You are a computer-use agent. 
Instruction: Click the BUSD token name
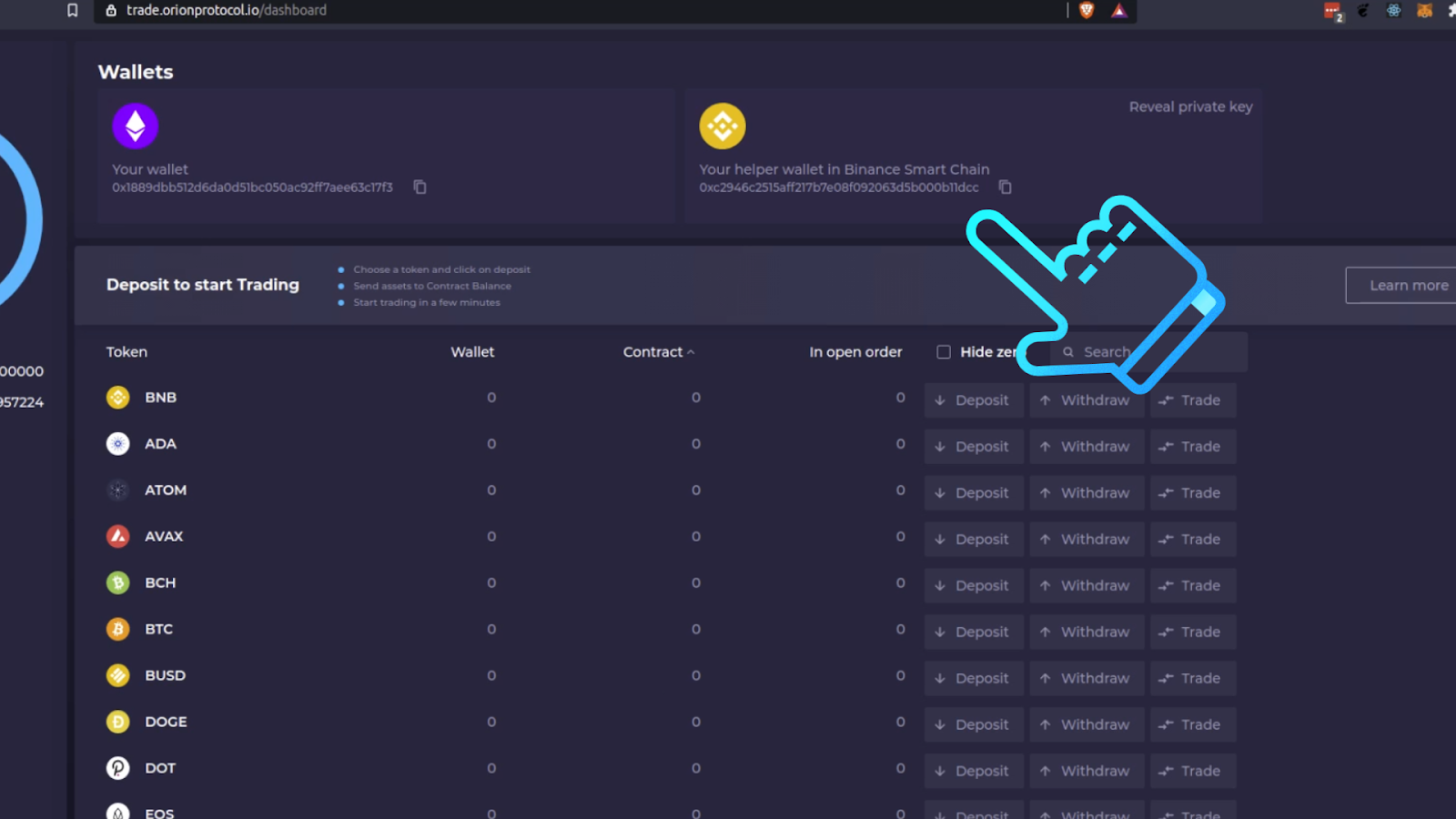click(x=166, y=676)
